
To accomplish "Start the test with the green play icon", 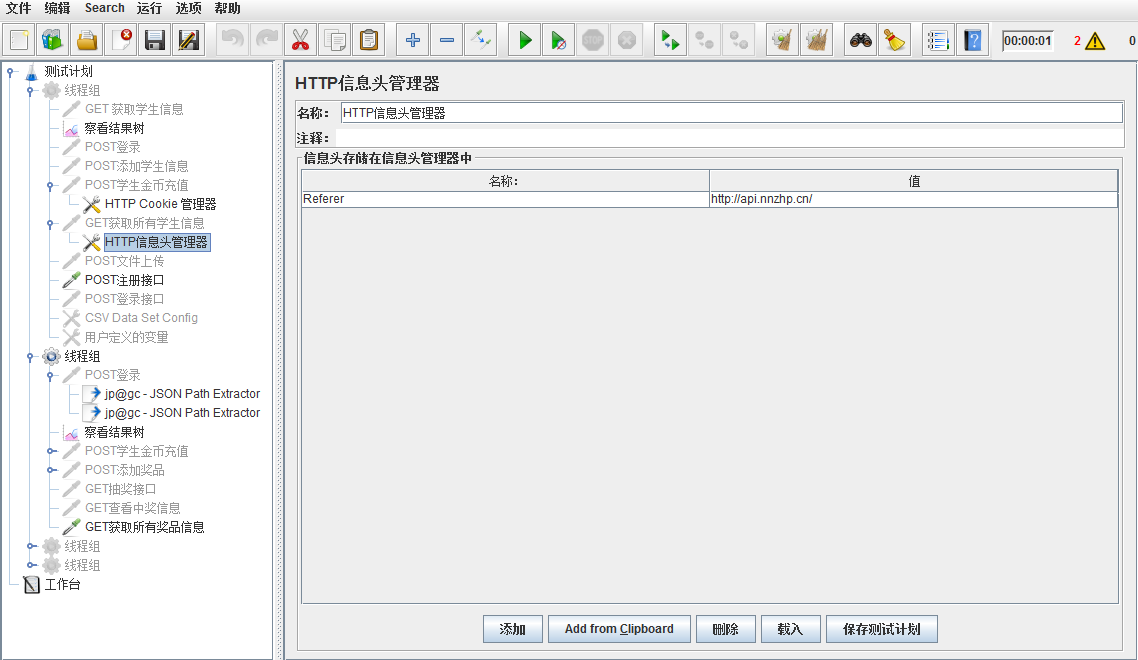I will click(x=524, y=40).
